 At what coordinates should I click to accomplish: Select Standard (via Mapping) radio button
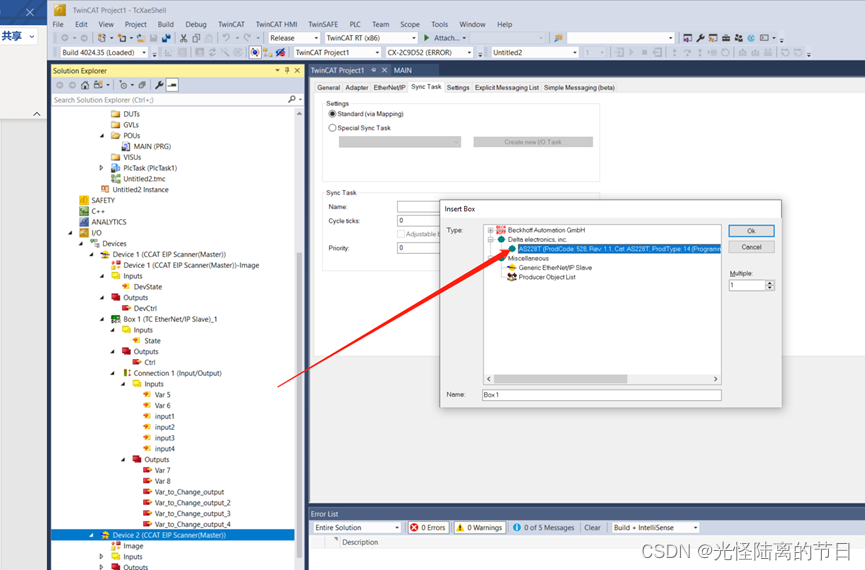pyautogui.click(x=332, y=114)
